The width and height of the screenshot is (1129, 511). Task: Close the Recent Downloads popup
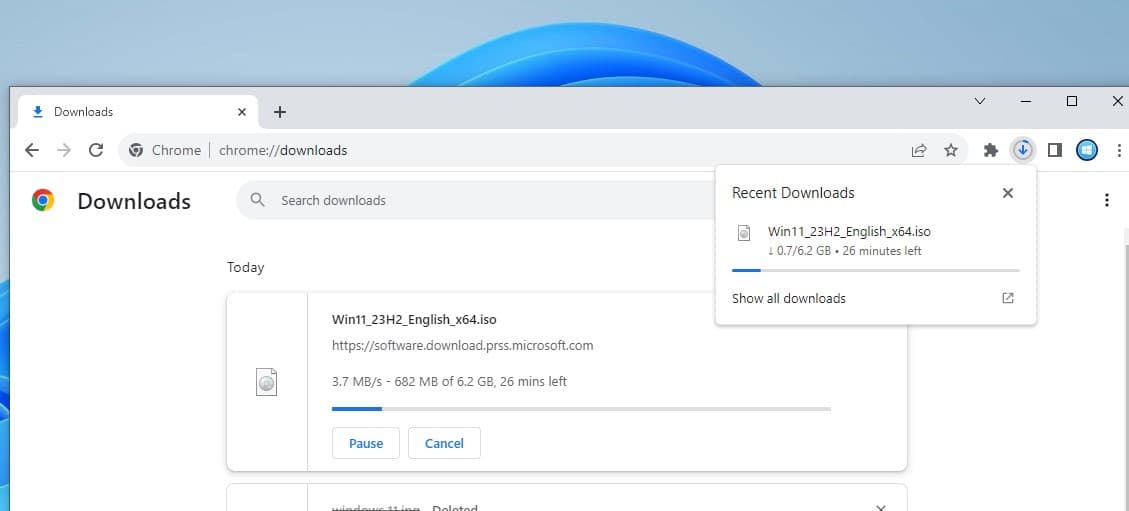point(1007,193)
